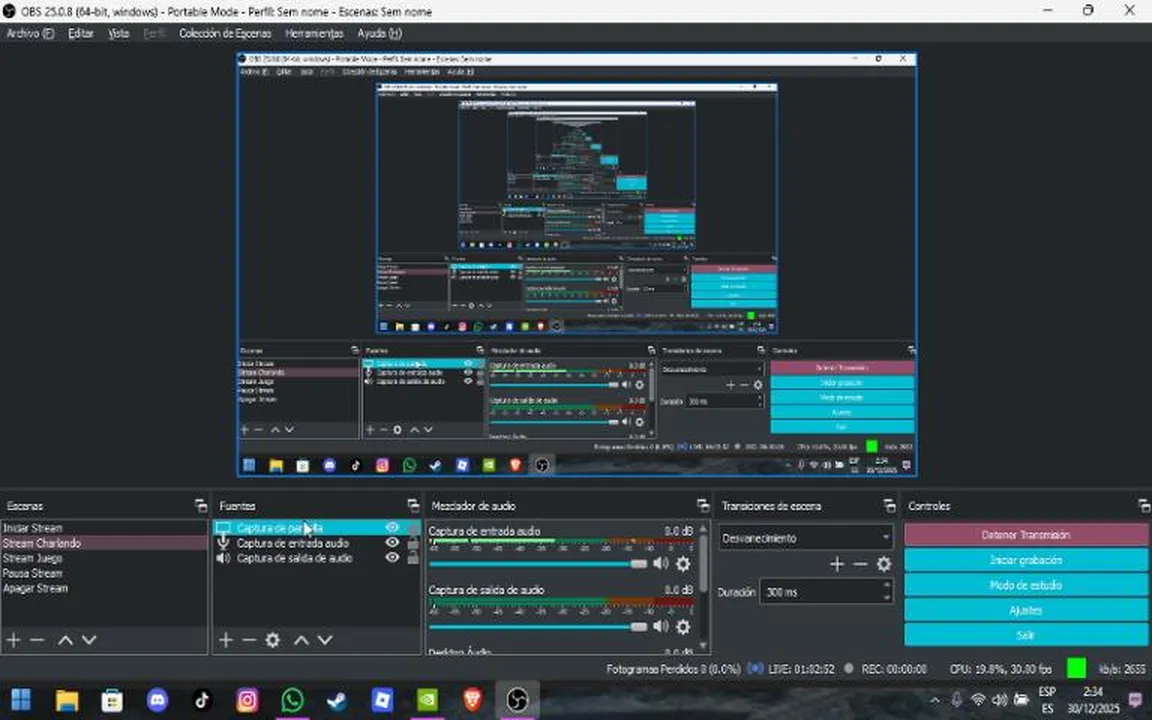The image size is (1152, 720).
Task: Open Steam from the taskbar
Action: [x=337, y=700]
